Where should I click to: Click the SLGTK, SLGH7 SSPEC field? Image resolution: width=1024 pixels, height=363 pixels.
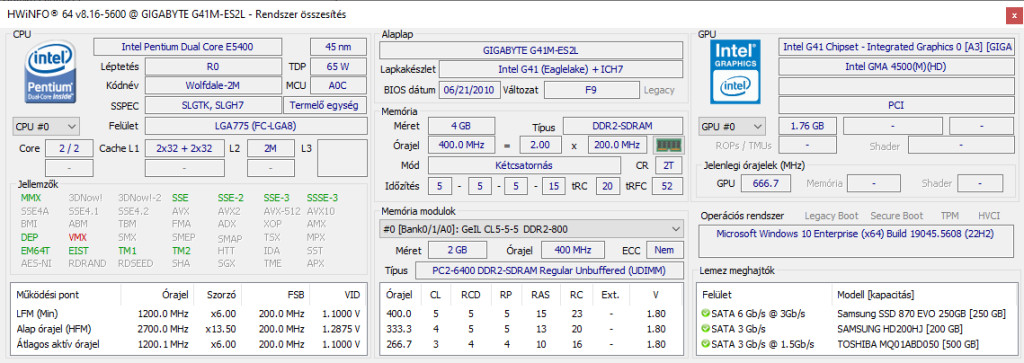point(213,105)
